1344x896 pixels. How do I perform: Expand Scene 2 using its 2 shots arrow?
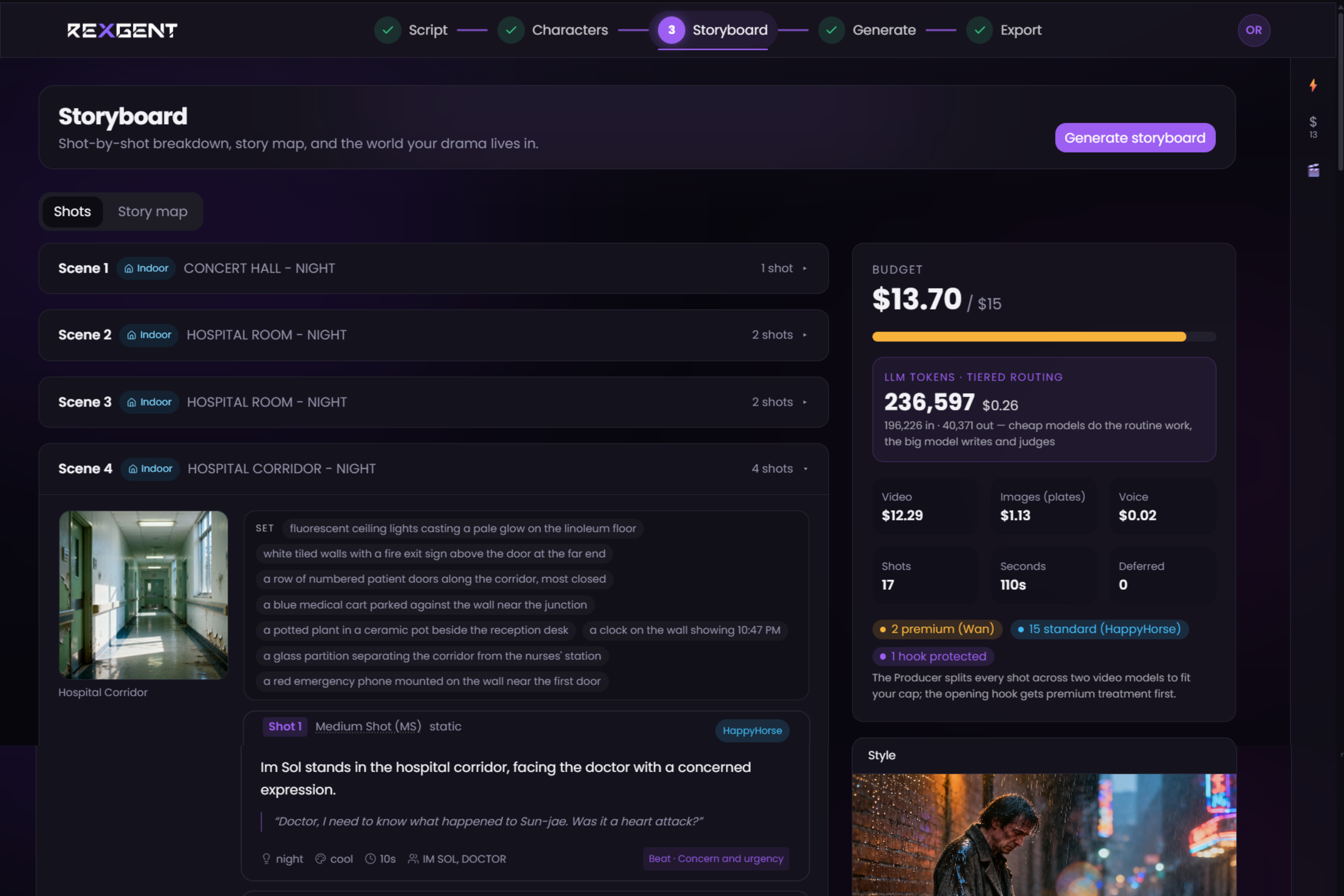[805, 335]
